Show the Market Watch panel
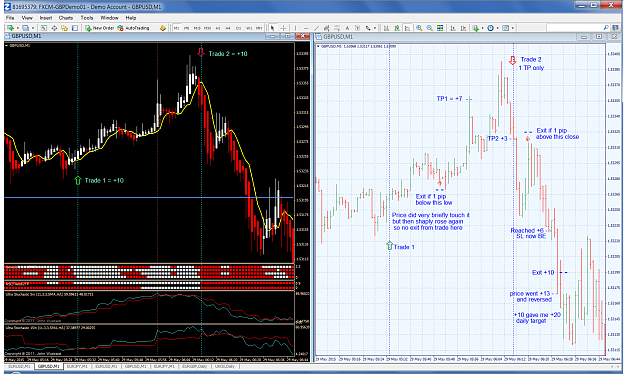The height and width of the screenshot is (374, 625). pyautogui.click(x=44, y=28)
